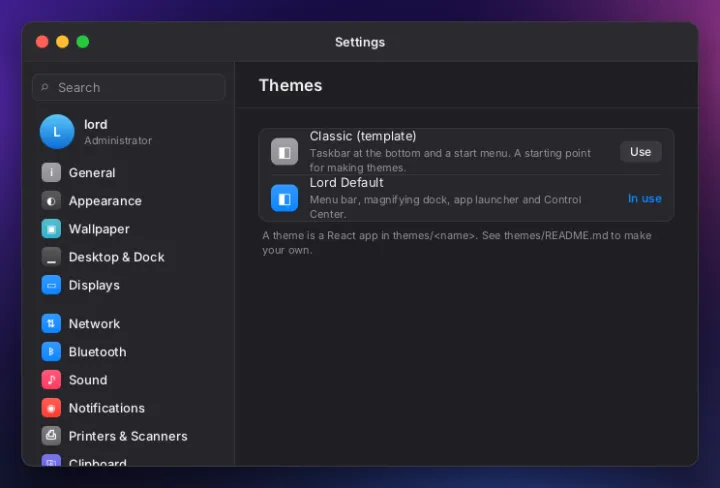
Task: Open the General settings section
Action: pyautogui.click(x=92, y=173)
